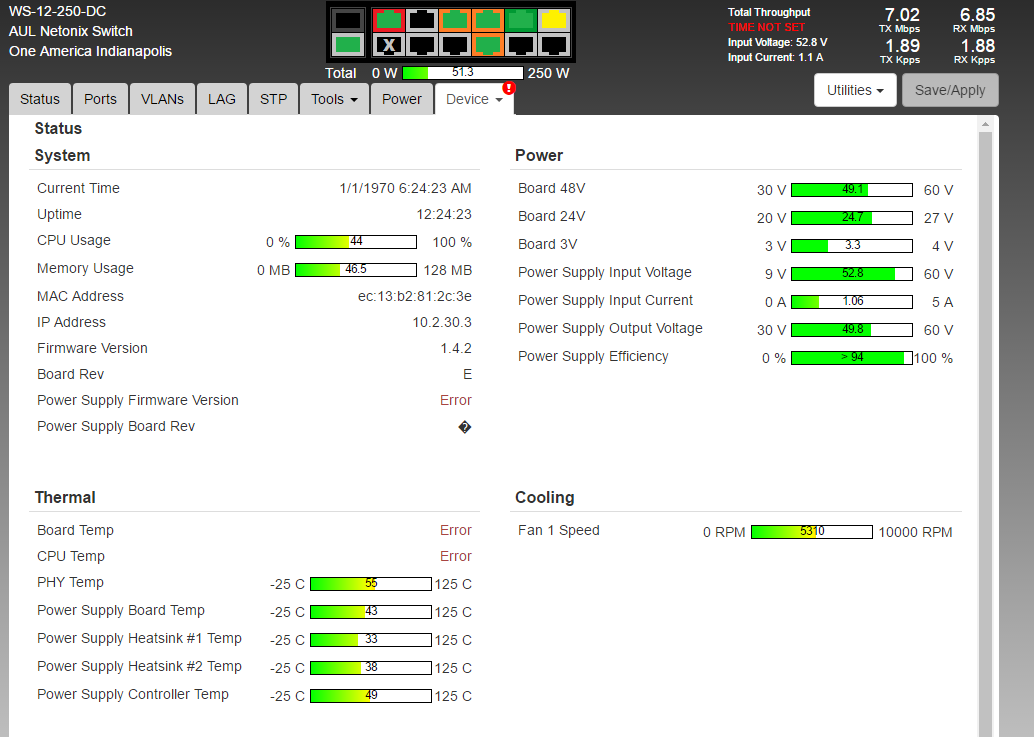
Task: Go to the STP tab
Action: coord(273,99)
